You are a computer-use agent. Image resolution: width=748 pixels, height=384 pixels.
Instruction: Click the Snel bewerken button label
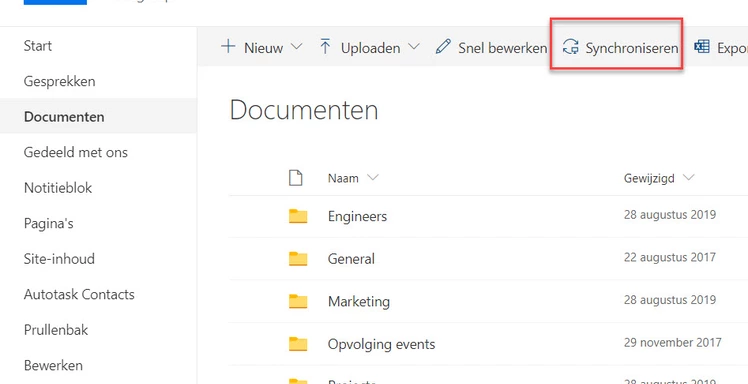[x=502, y=48]
